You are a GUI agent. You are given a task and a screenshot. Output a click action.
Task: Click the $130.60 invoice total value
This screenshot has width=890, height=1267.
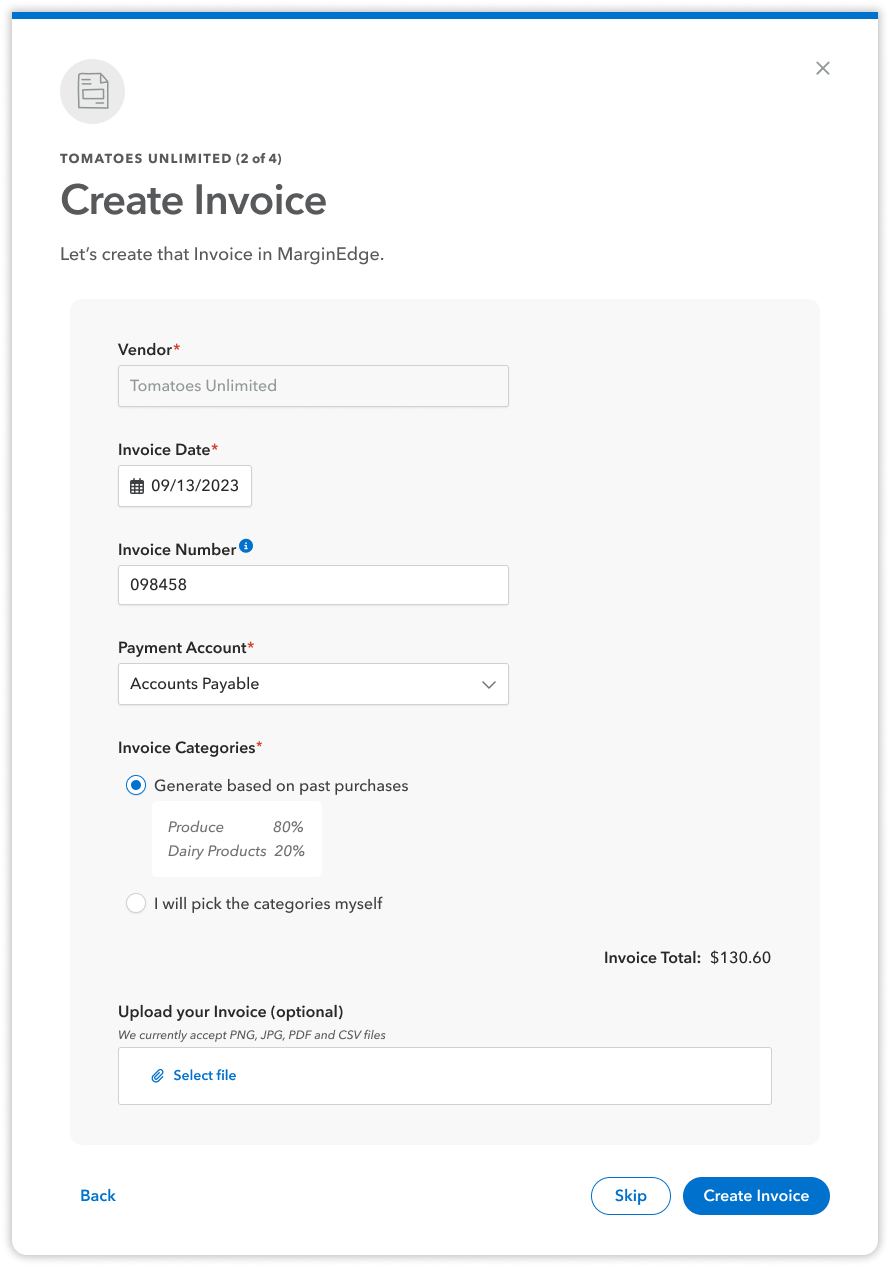(x=741, y=958)
